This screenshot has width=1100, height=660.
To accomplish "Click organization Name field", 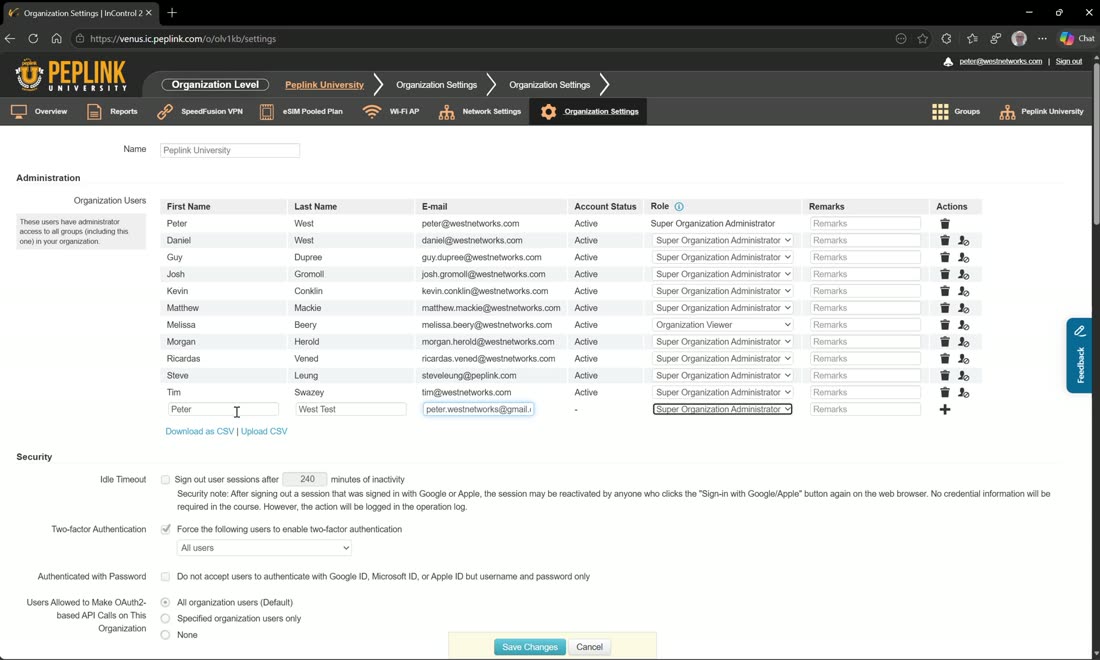I will tap(229, 150).
